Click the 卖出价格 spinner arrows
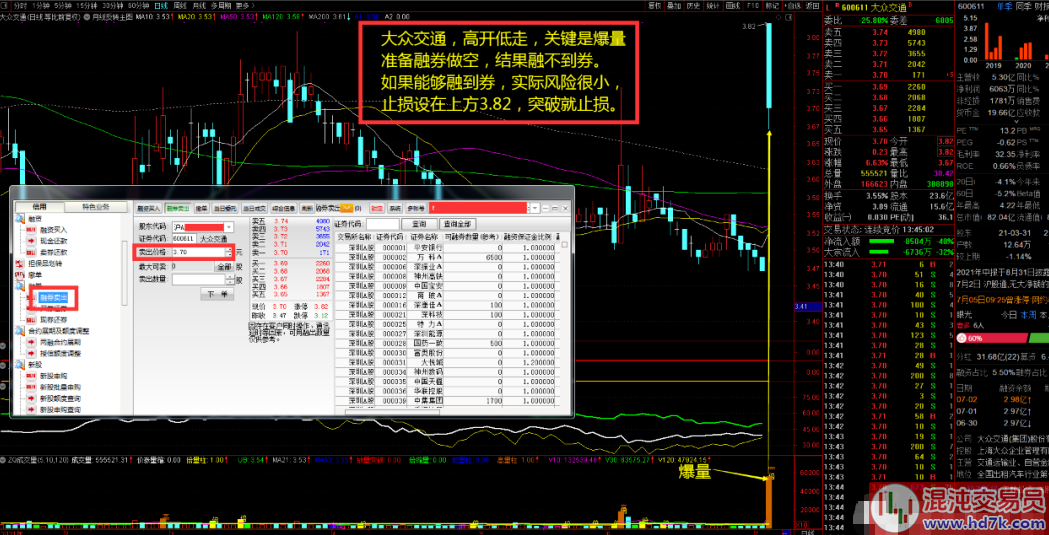The width and height of the screenshot is (1049, 535). [x=229, y=253]
